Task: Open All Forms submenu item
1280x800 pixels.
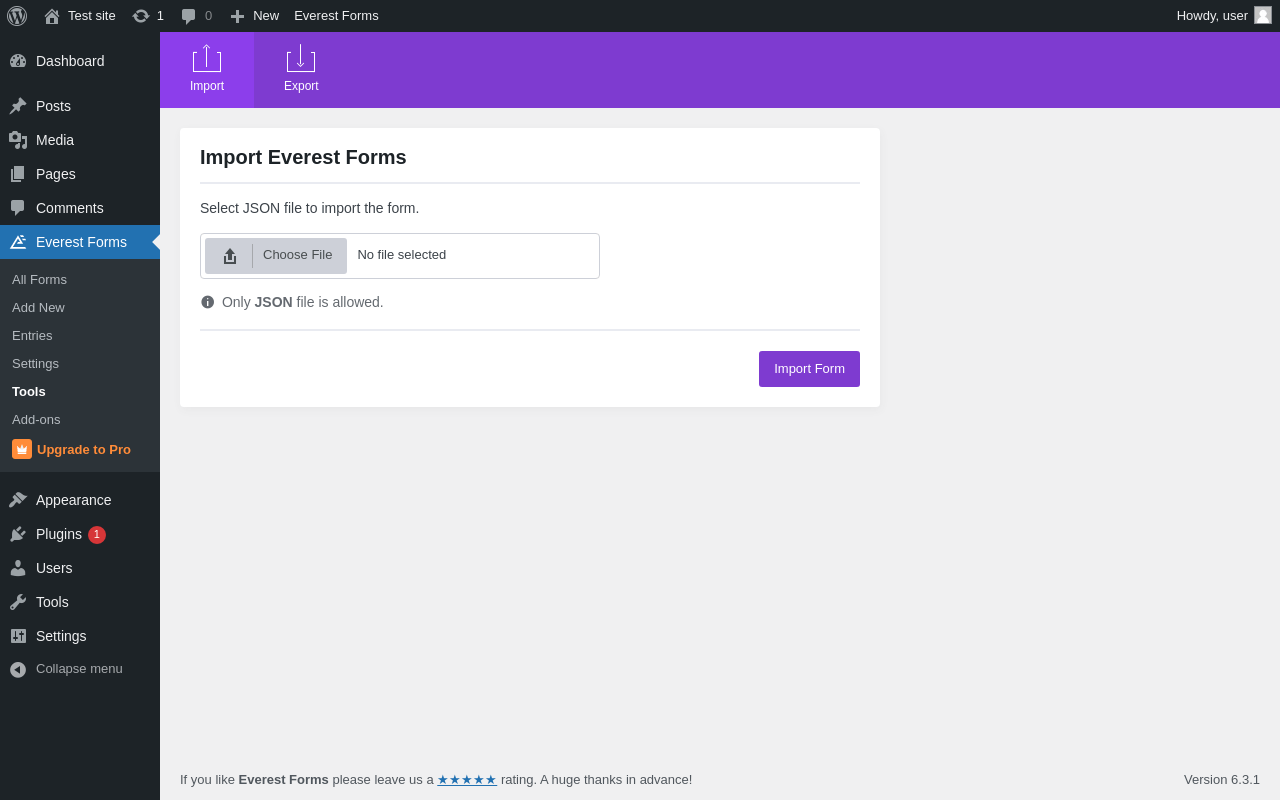Action: [39, 280]
